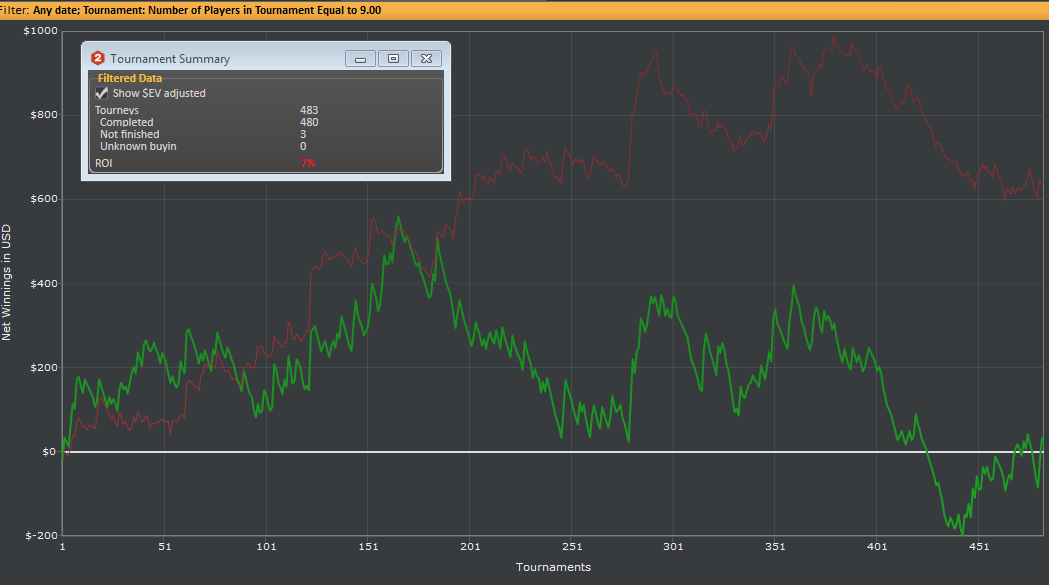Viewport: 1049px width, 585px height.
Task: Click the 451 x-axis tick label
Action: click(979, 547)
